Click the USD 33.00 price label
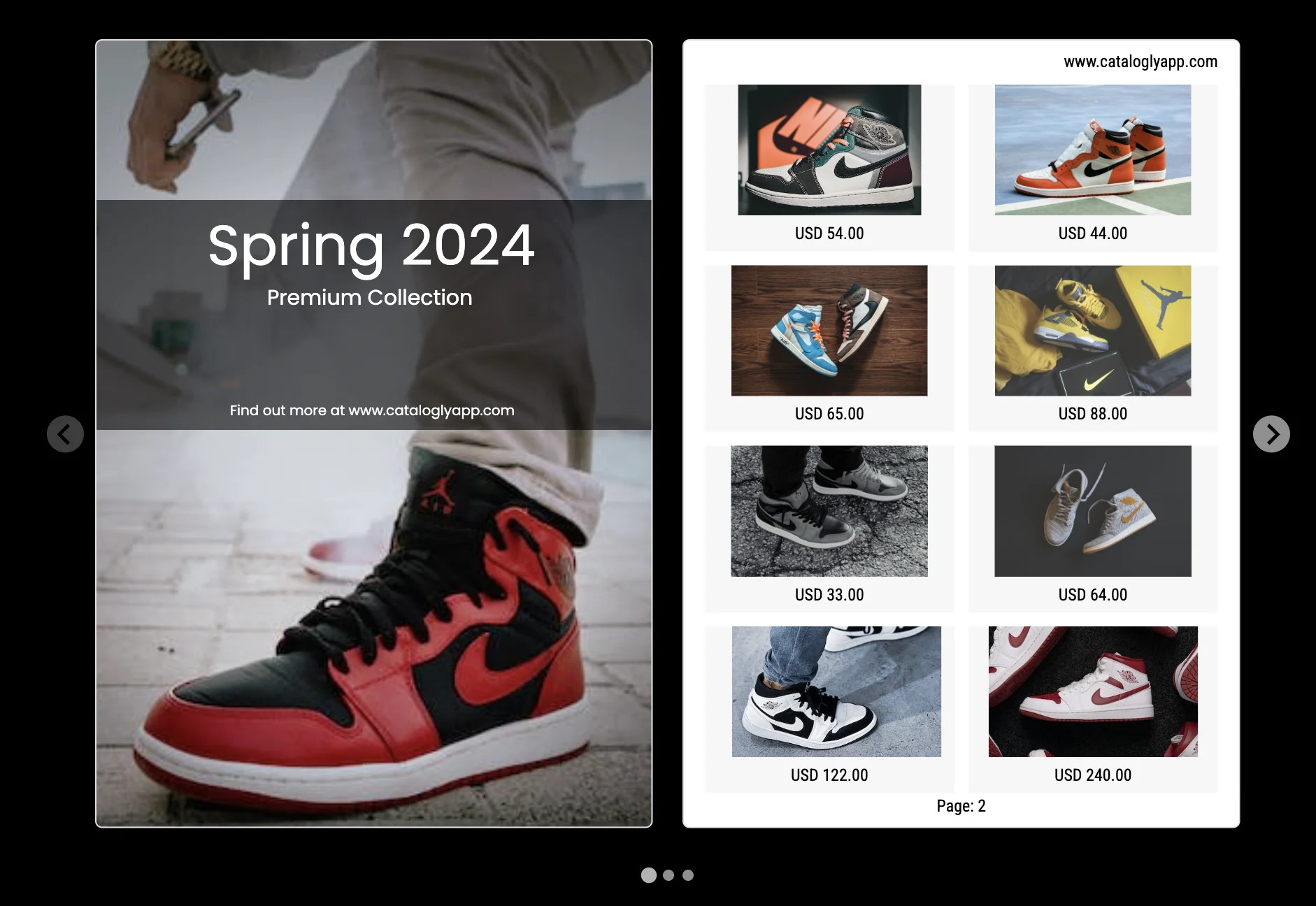Screen dimensions: 1316x906 [829, 595]
